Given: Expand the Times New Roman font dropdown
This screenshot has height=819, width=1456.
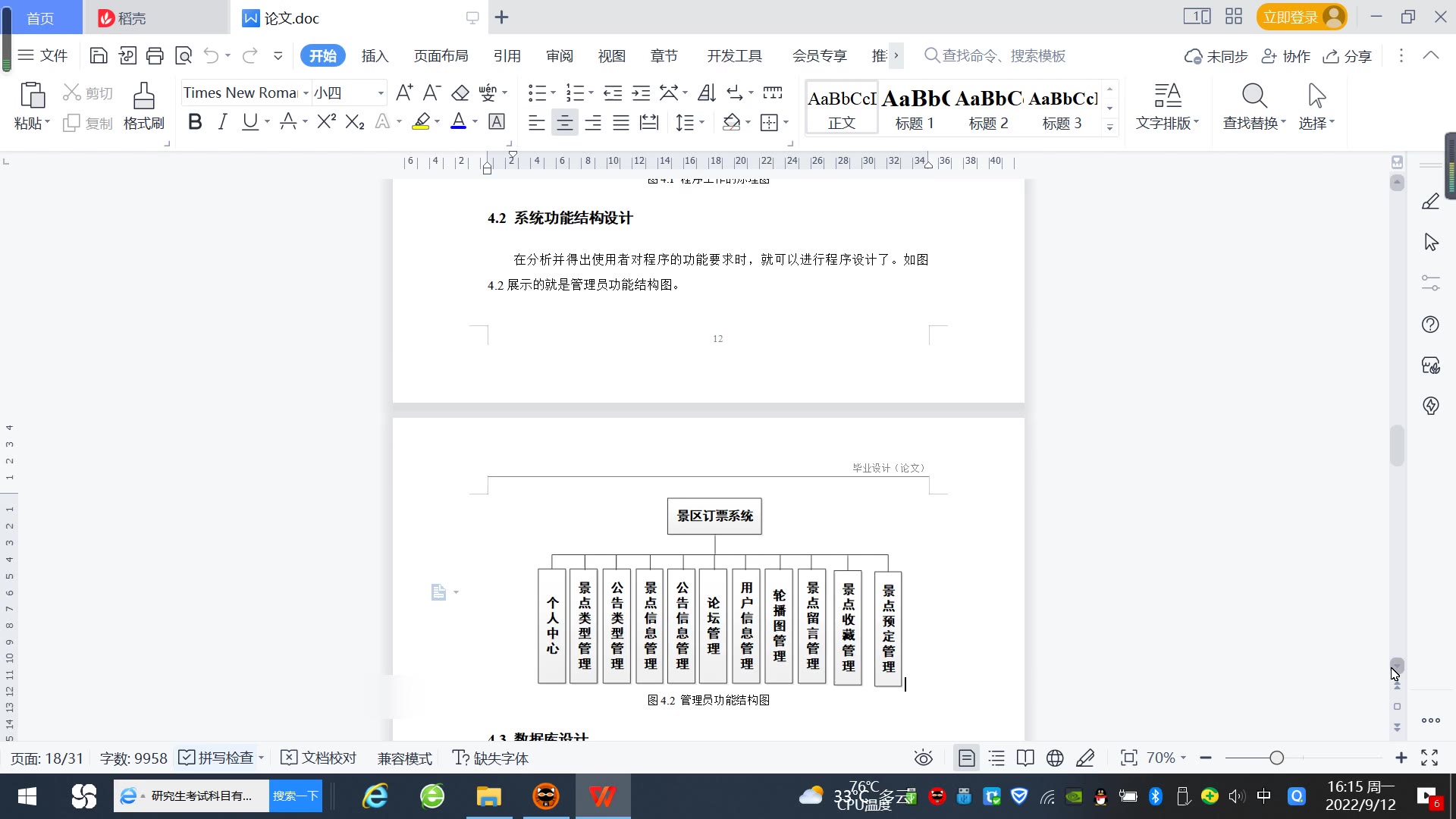Looking at the screenshot, I should pos(306,93).
